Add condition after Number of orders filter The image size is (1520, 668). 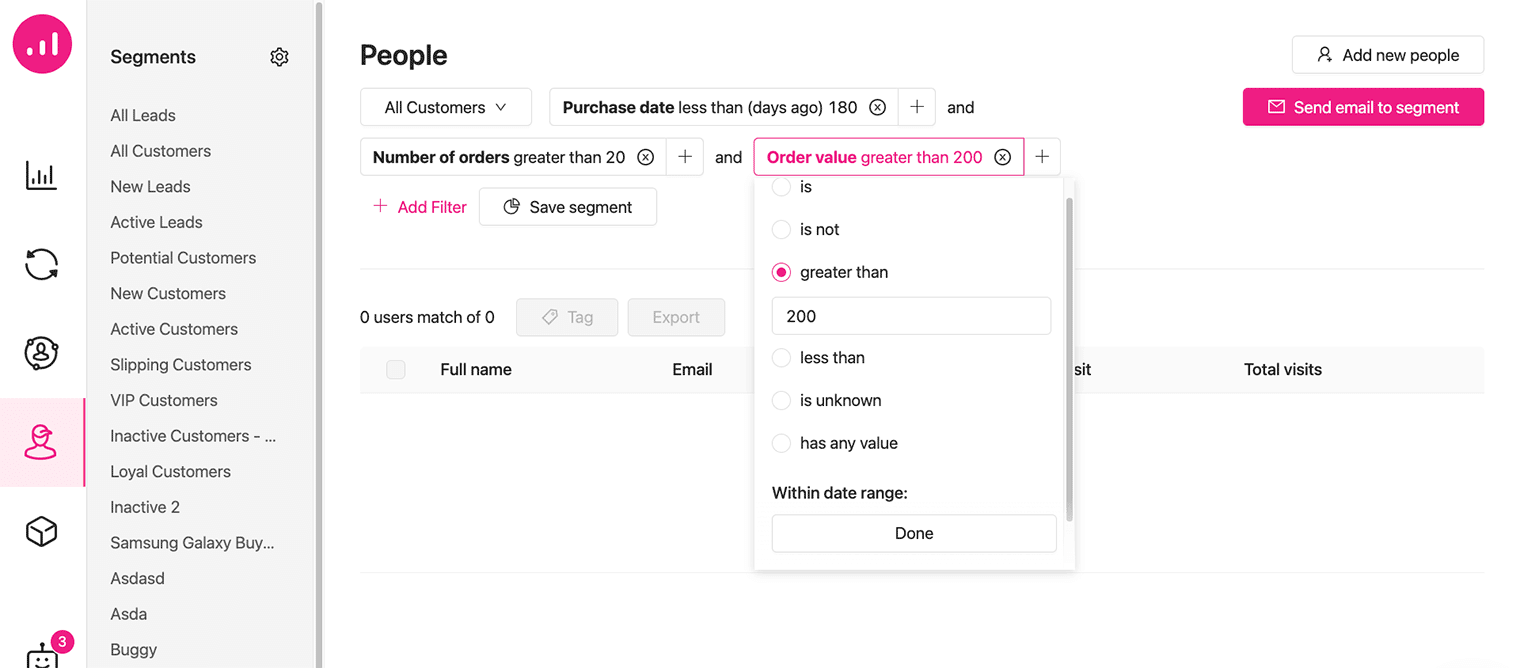(x=684, y=157)
